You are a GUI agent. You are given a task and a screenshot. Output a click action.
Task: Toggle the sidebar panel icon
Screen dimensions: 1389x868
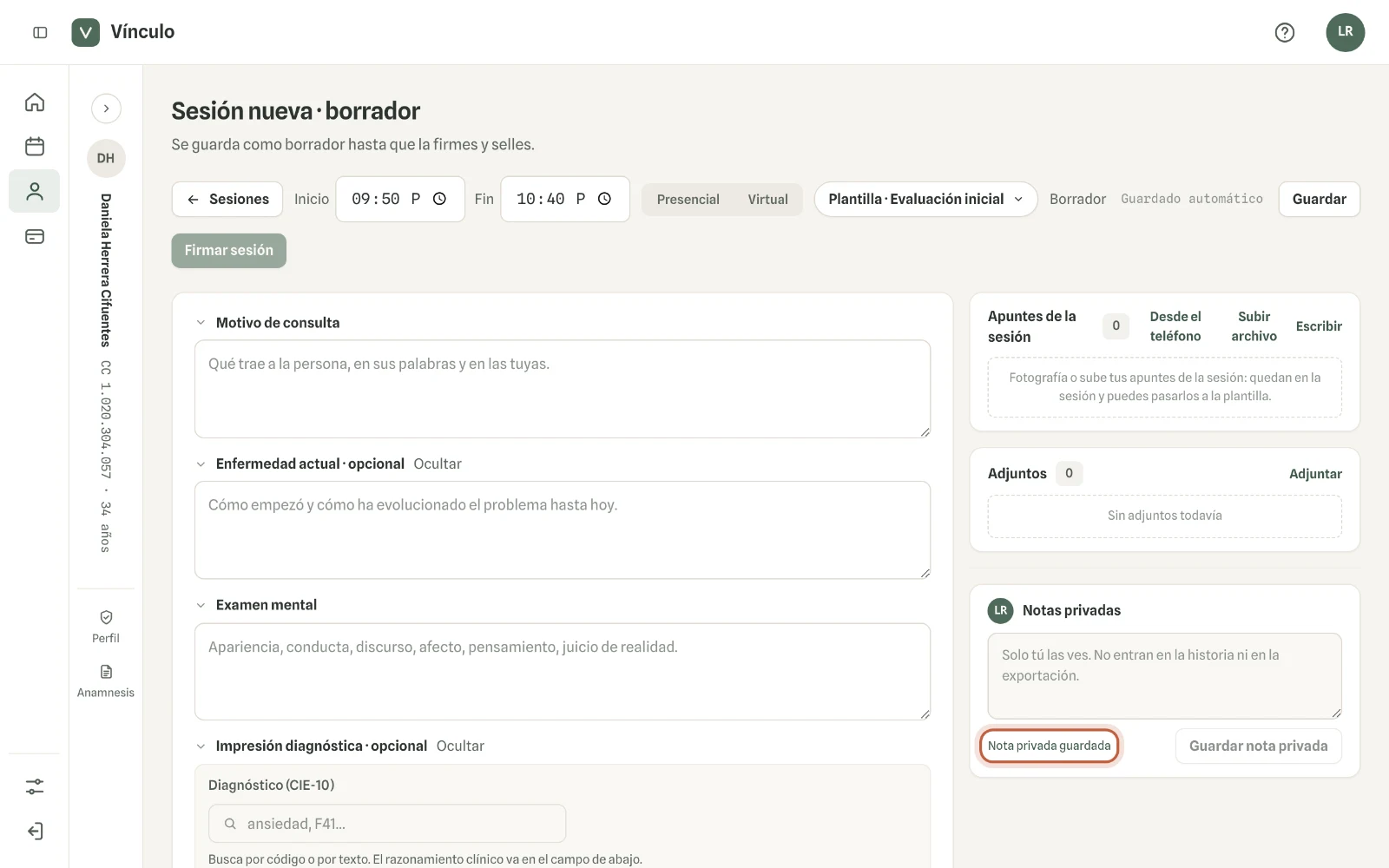pos(40,32)
